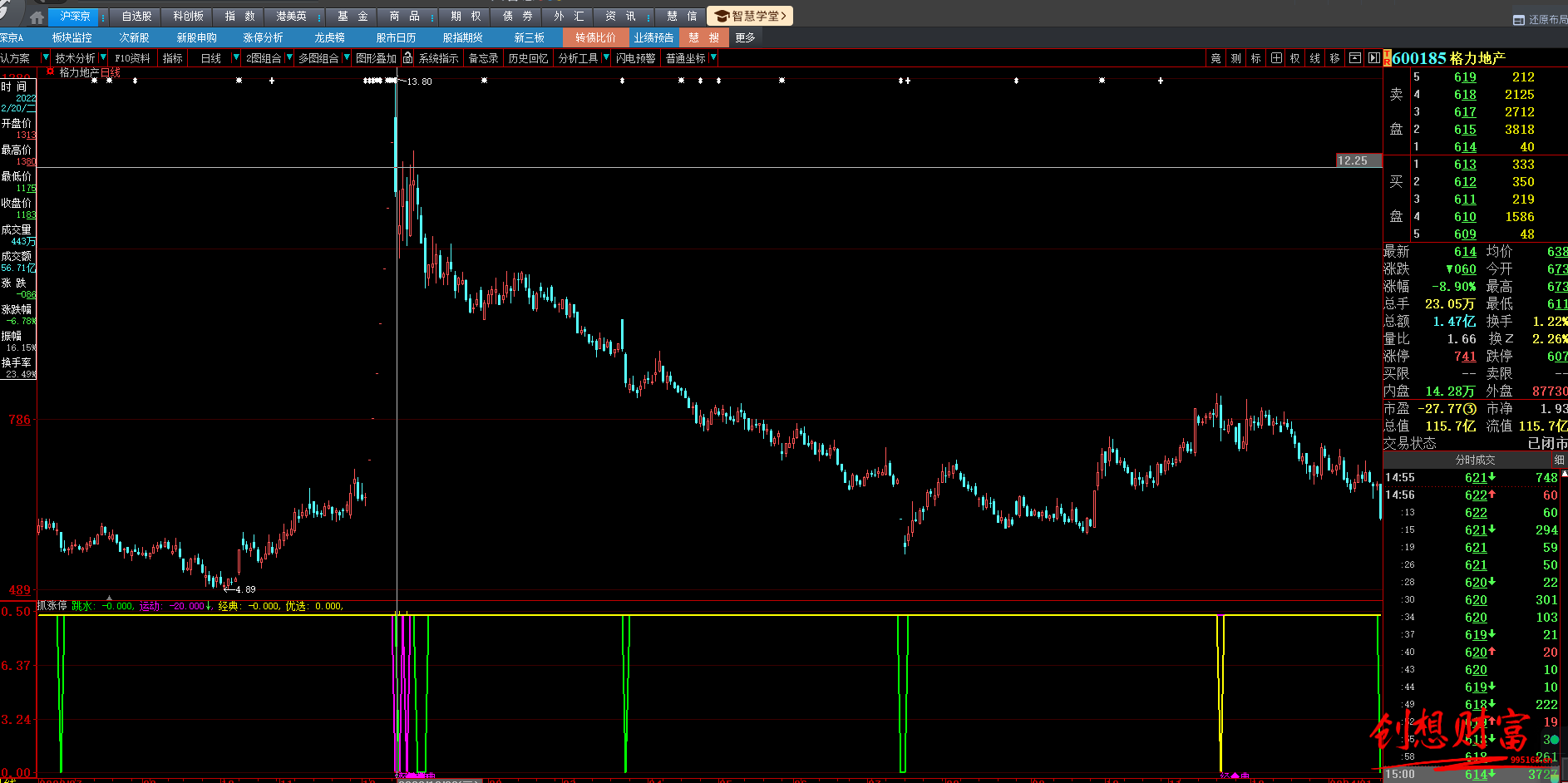This screenshot has width=1568, height=783.
Task: Open the 指数 tab
Action: (x=240, y=17)
